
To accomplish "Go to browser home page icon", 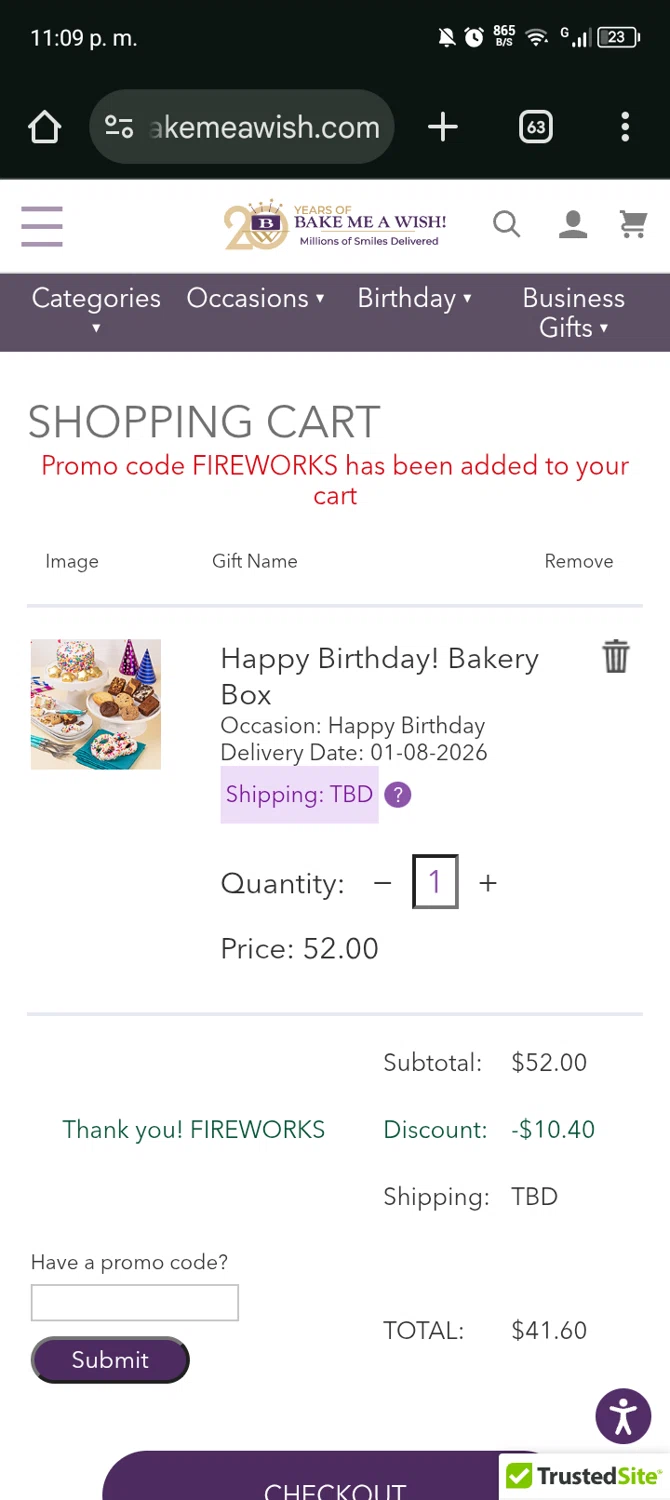I will 45,127.
